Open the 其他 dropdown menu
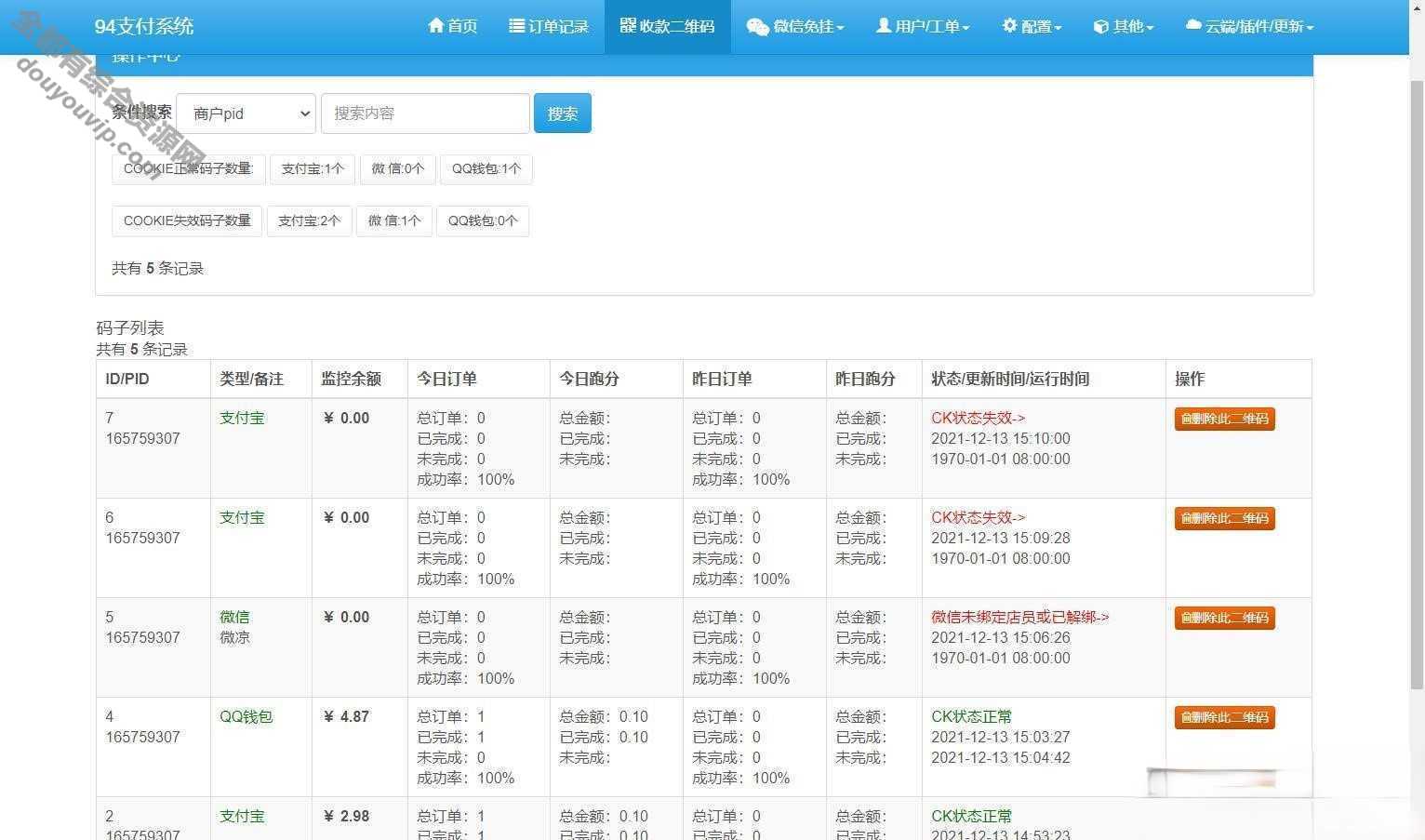Screen dimensions: 1425x840 coord(1123,26)
